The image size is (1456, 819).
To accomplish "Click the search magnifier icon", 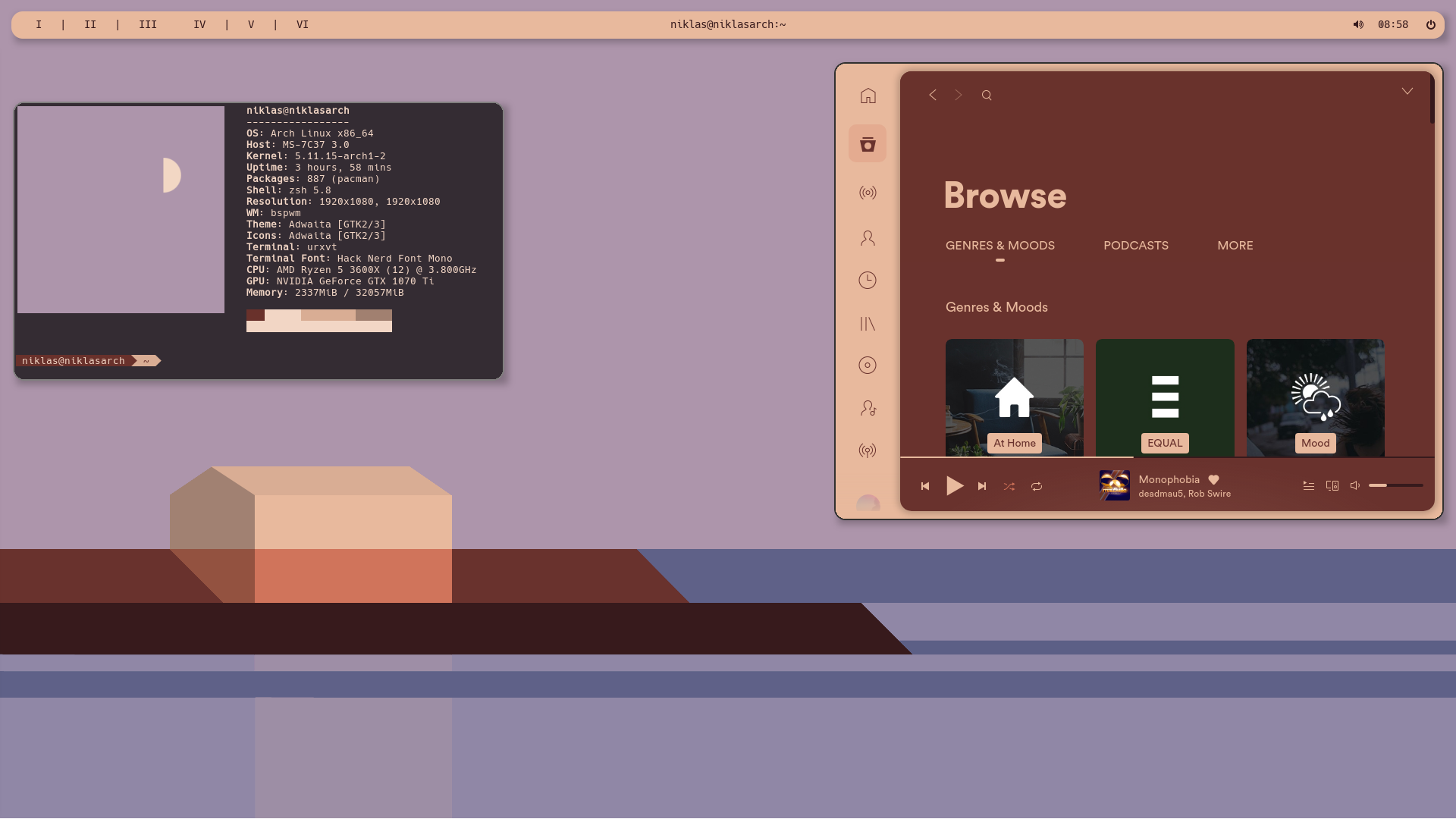I will coord(987,96).
